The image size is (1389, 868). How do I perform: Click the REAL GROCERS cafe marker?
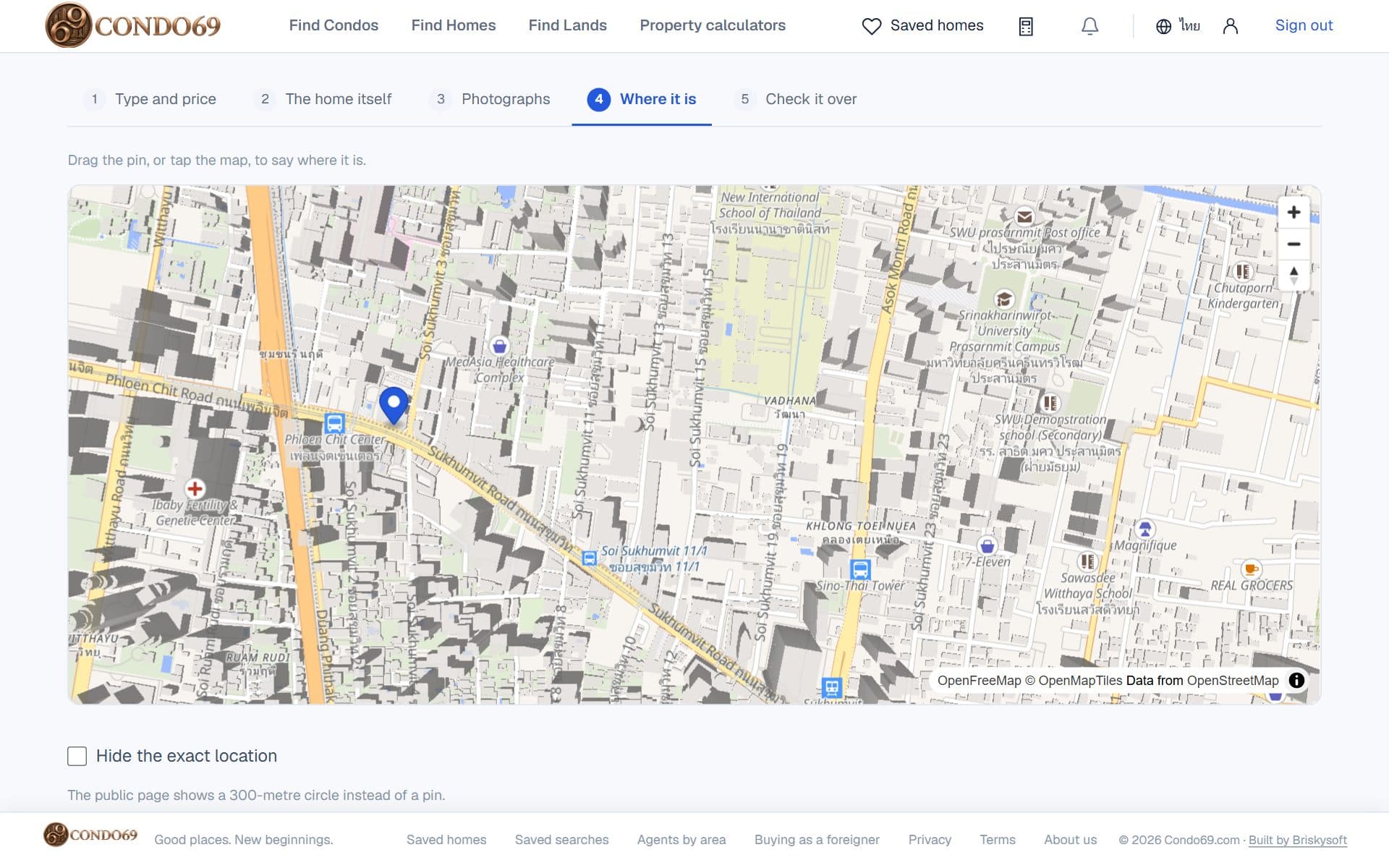click(x=1251, y=569)
